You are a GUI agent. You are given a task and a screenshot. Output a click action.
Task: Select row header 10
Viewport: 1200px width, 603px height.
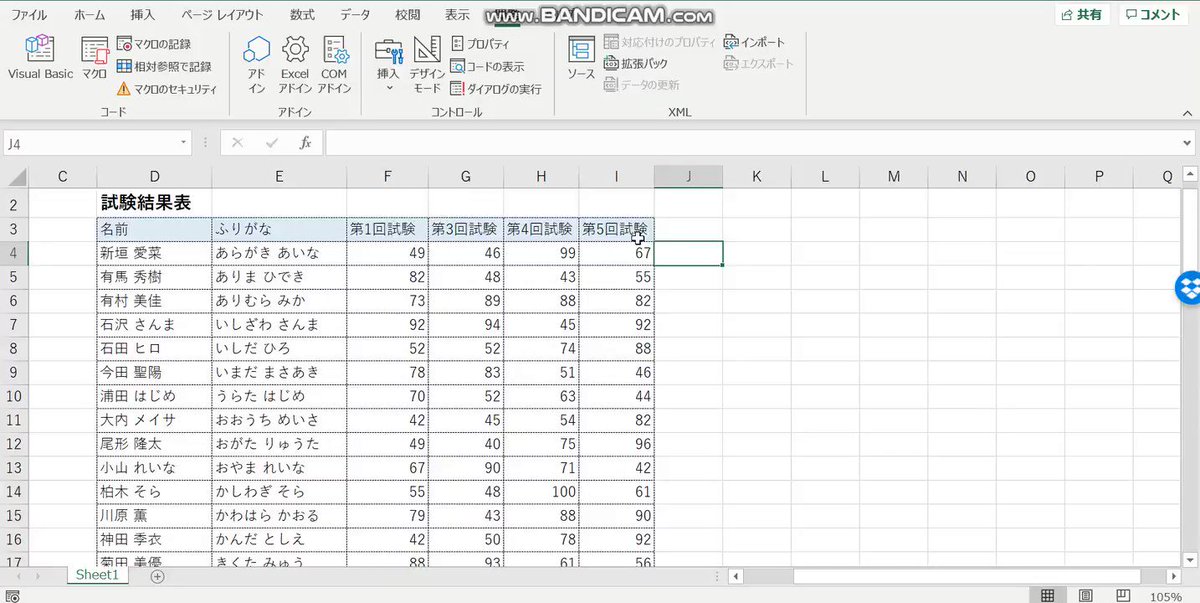14,396
